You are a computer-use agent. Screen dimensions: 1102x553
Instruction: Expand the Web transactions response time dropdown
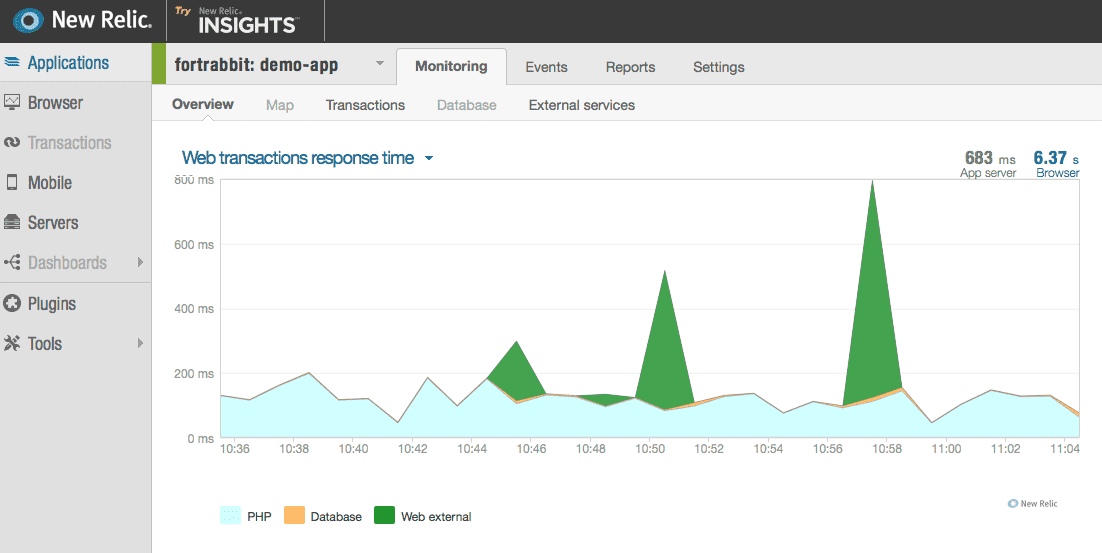coord(429,158)
